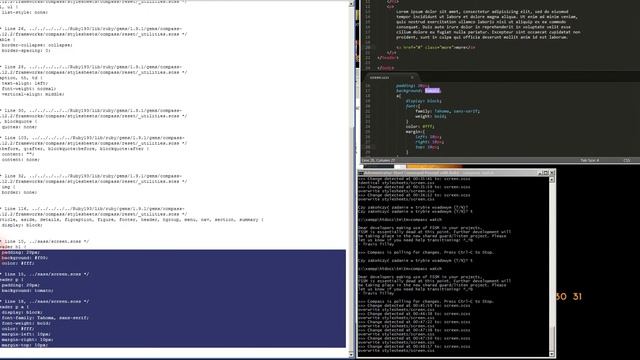Image resolution: width=640 pixels, height=360 pixels.
Task: Click the 'family: Tahoma, sans-serif;' line in editor
Action: (447, 111)
